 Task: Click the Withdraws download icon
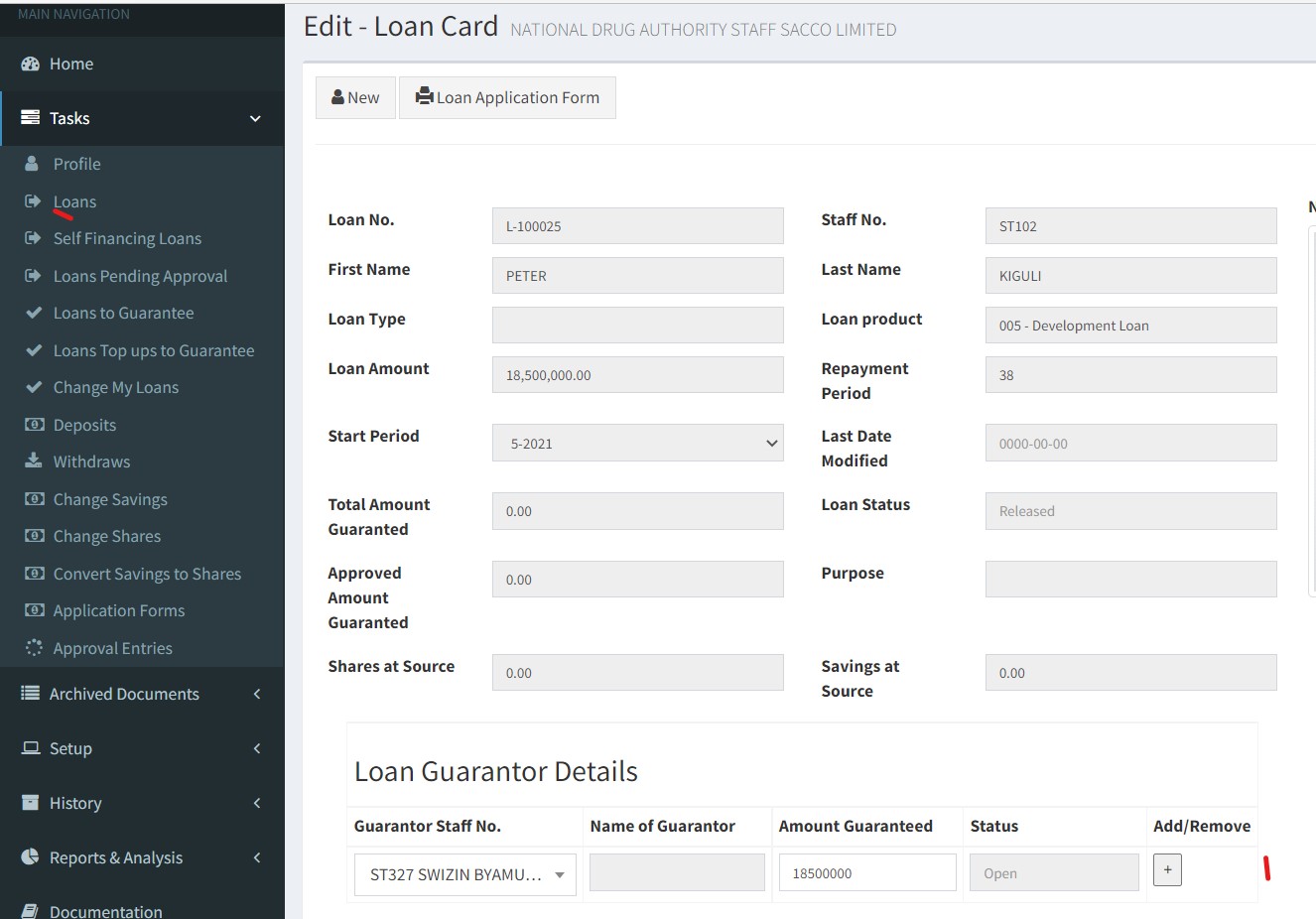click(34, 461)
